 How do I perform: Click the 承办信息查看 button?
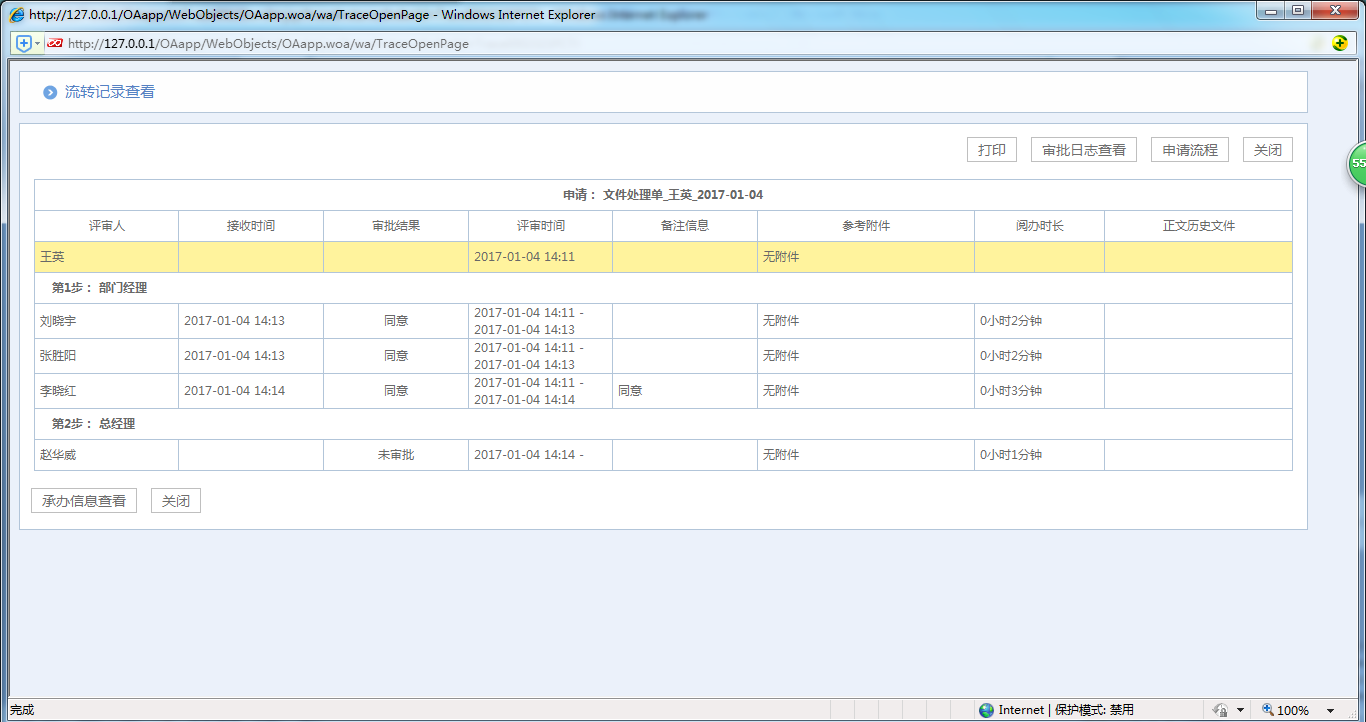coord(84,501)
